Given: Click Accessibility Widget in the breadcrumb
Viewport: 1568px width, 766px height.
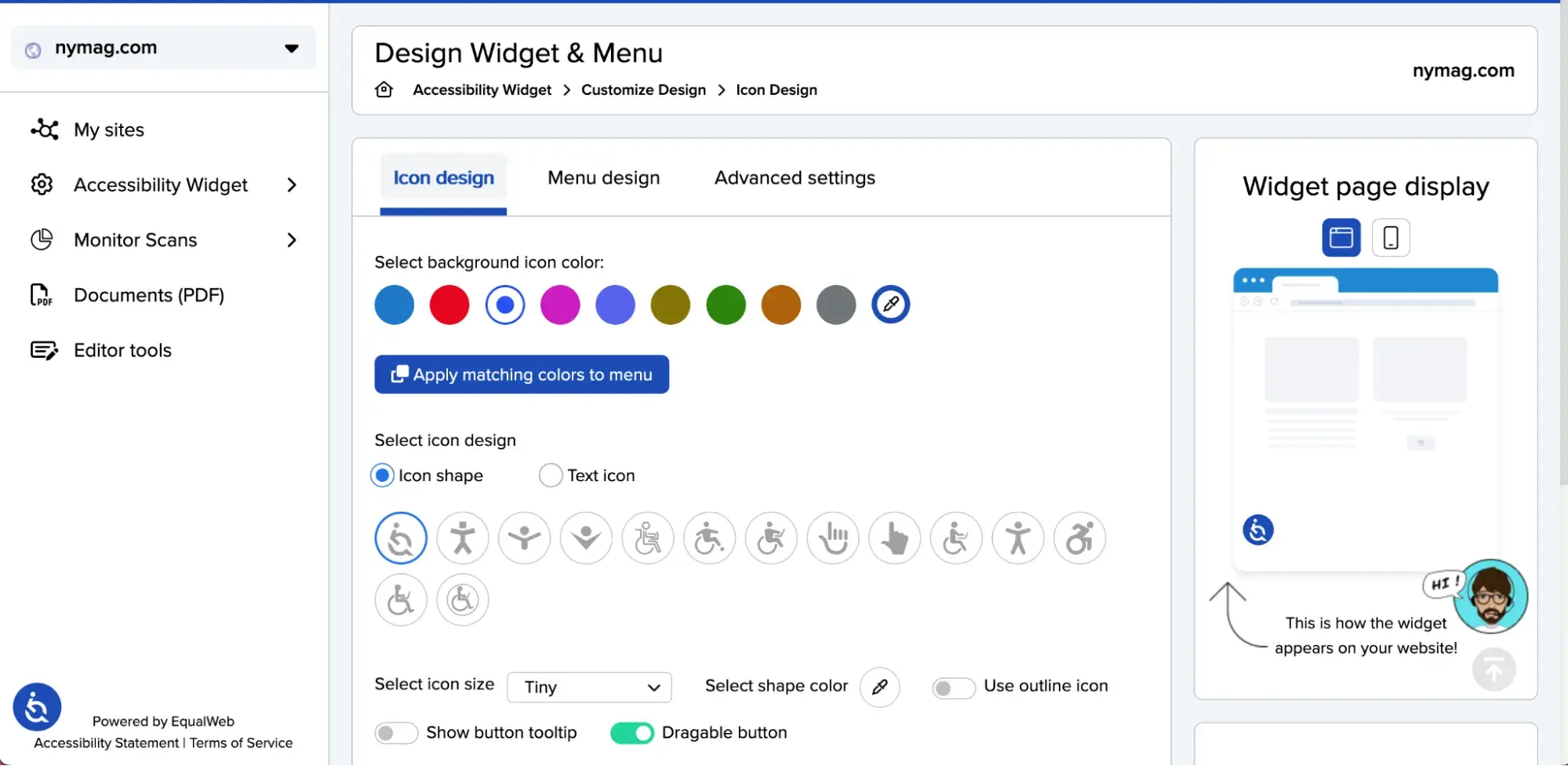Looking at the screenshot, I should point(482,90).
